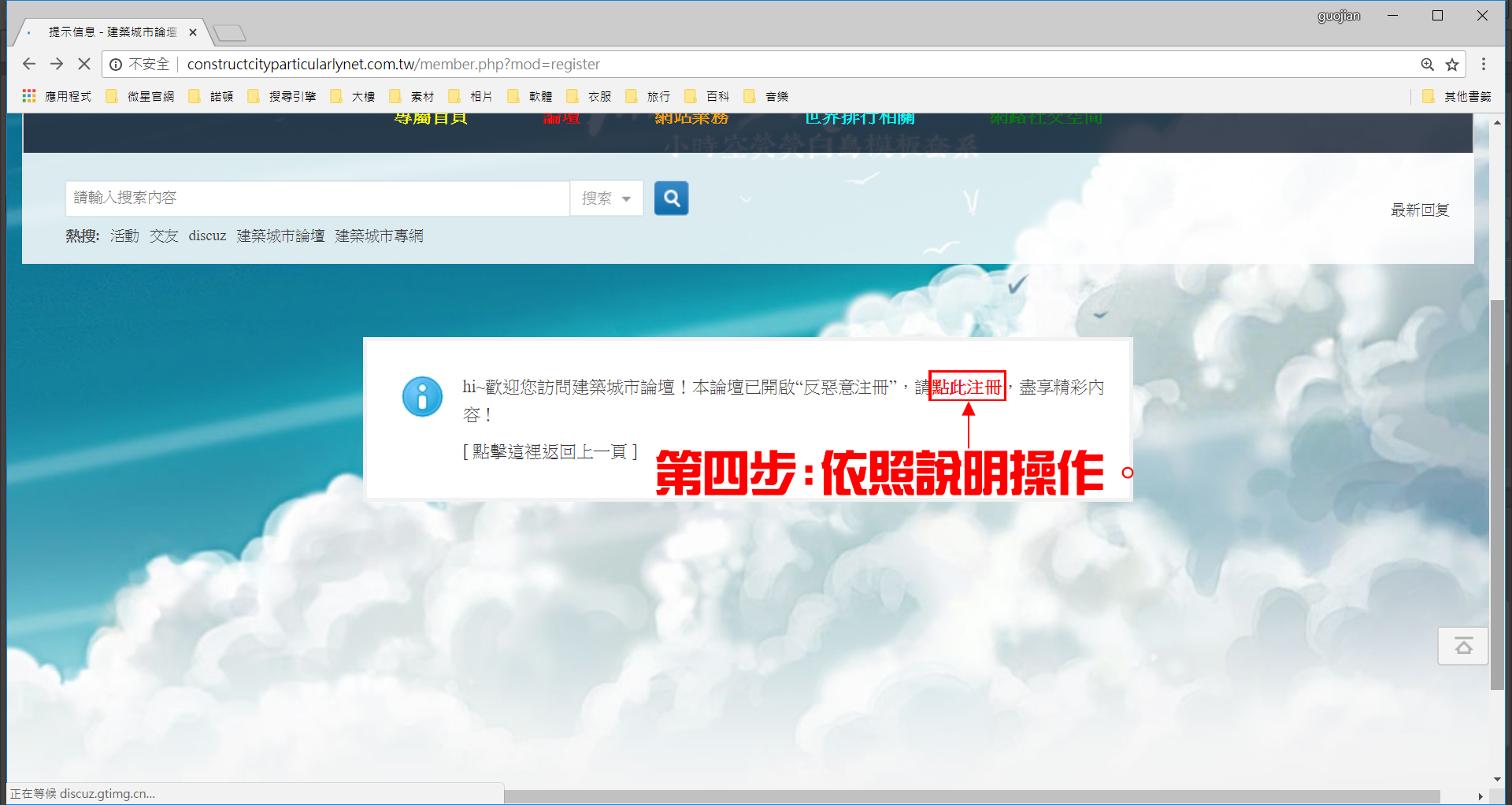Click the browser back arrow
This screenshot has height=805, width=1512.
(29, 64)
